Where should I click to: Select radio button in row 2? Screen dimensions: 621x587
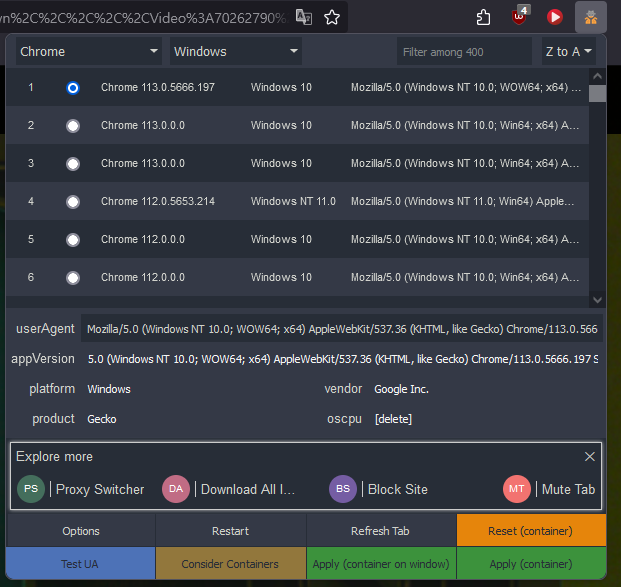coord(73,126)
